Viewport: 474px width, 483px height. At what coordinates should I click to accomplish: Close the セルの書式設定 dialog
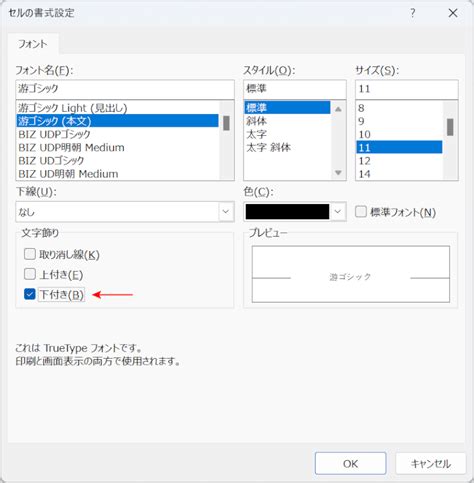pyautogui.click(x=453, y=13)
